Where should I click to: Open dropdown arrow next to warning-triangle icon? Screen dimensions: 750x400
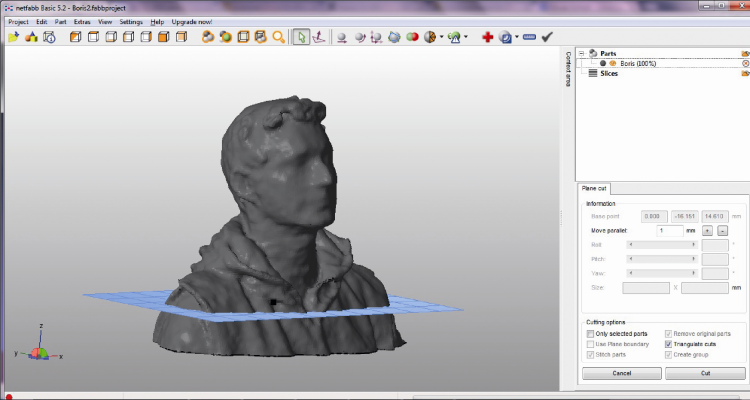[x=465, y=37]
